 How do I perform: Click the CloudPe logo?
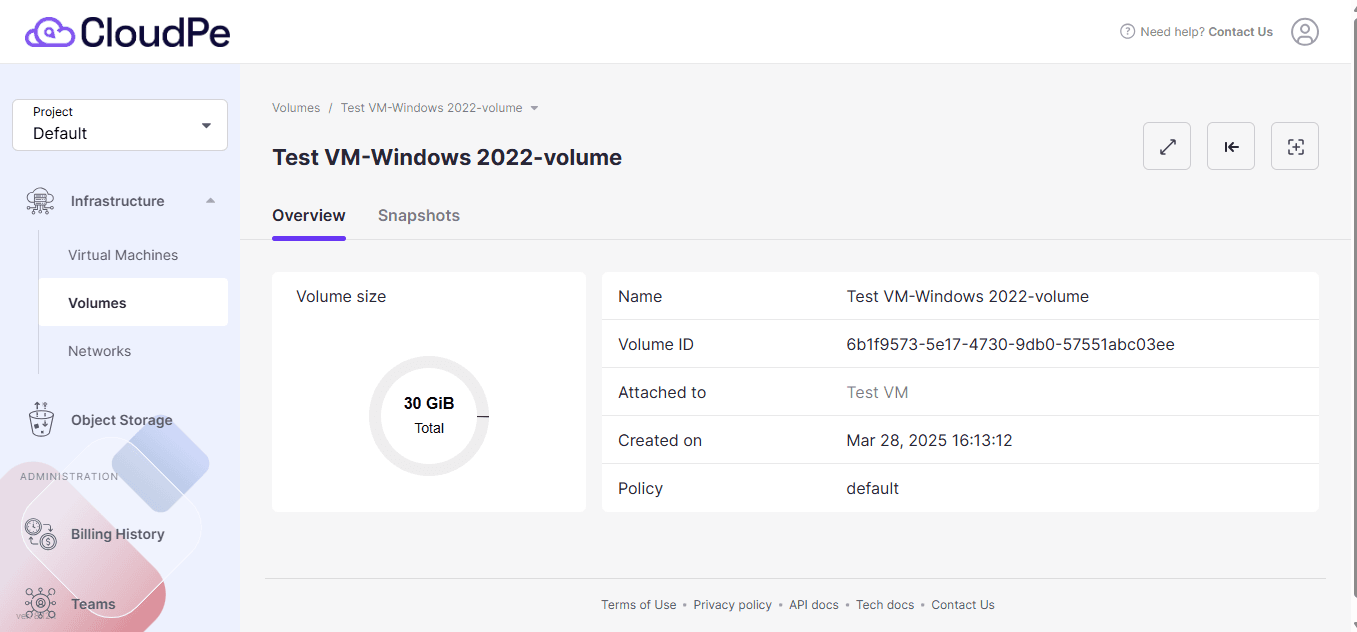pos(127,31)
